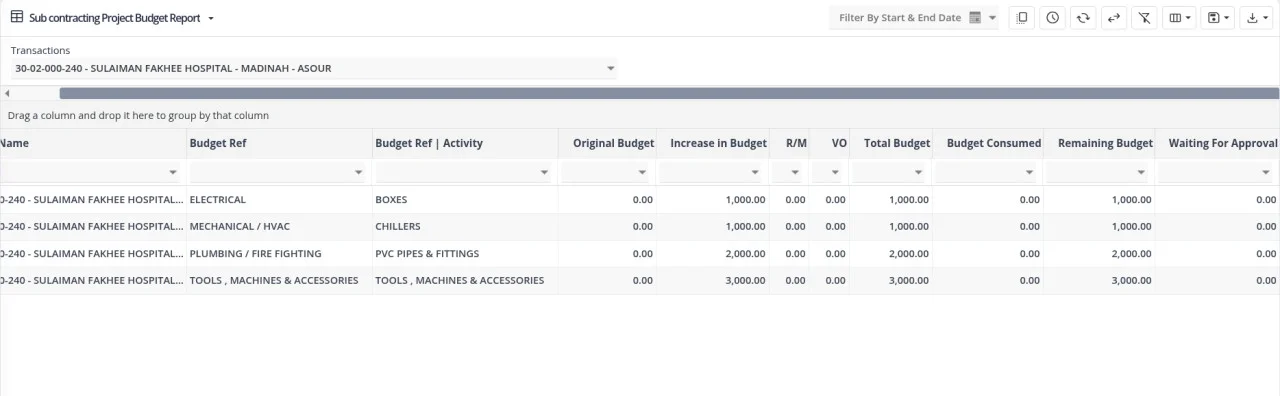Screen dimensions: 1280x396
Task: Expand the Transactions project dropdown
Action: tap(611, 69)
